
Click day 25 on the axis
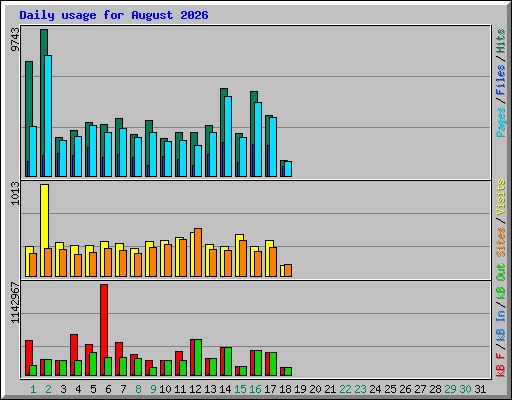(x=390, y=389)
